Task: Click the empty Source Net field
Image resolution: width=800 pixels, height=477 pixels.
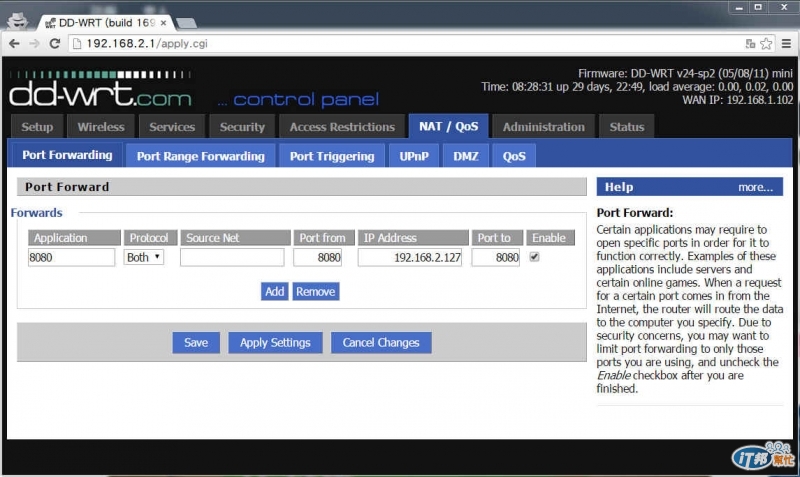Action: pyautogui.click(x=232, y=257)
